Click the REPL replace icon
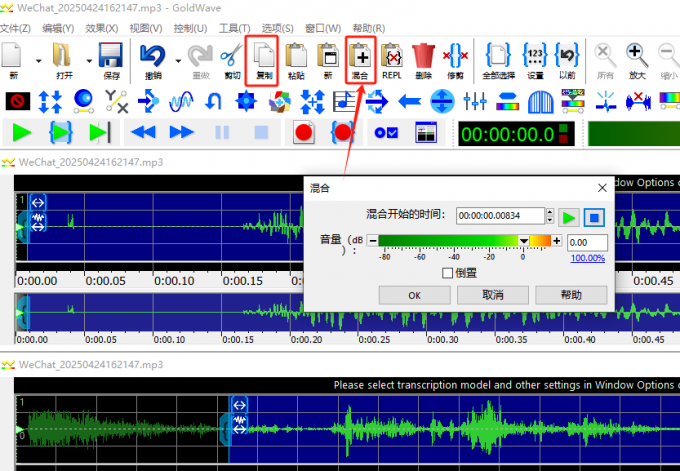Viewport: 680px width, 471px height. [x=392, y=56]
